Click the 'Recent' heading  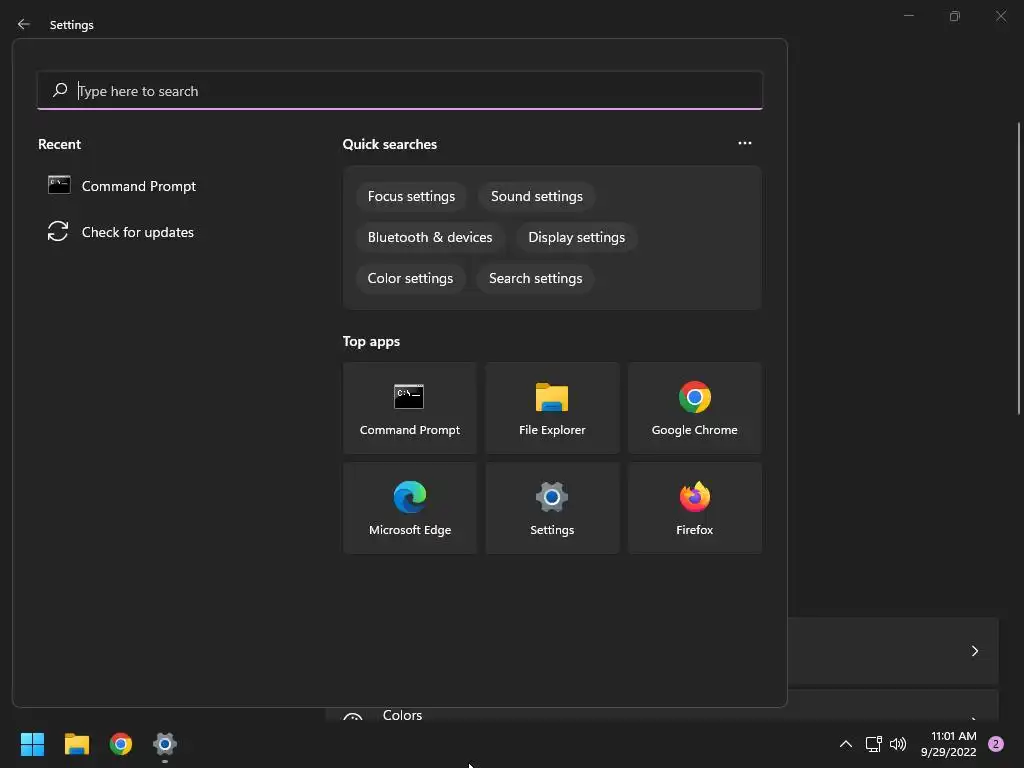coord(59,144)
